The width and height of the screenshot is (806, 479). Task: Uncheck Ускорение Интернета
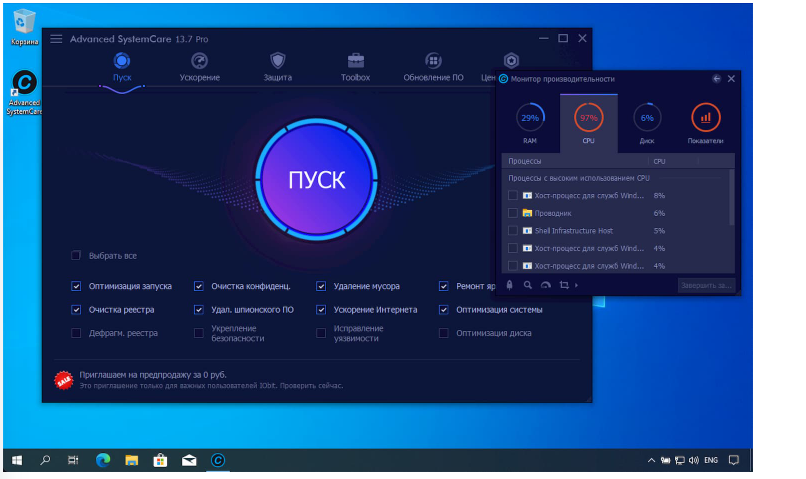coord(321,310)
